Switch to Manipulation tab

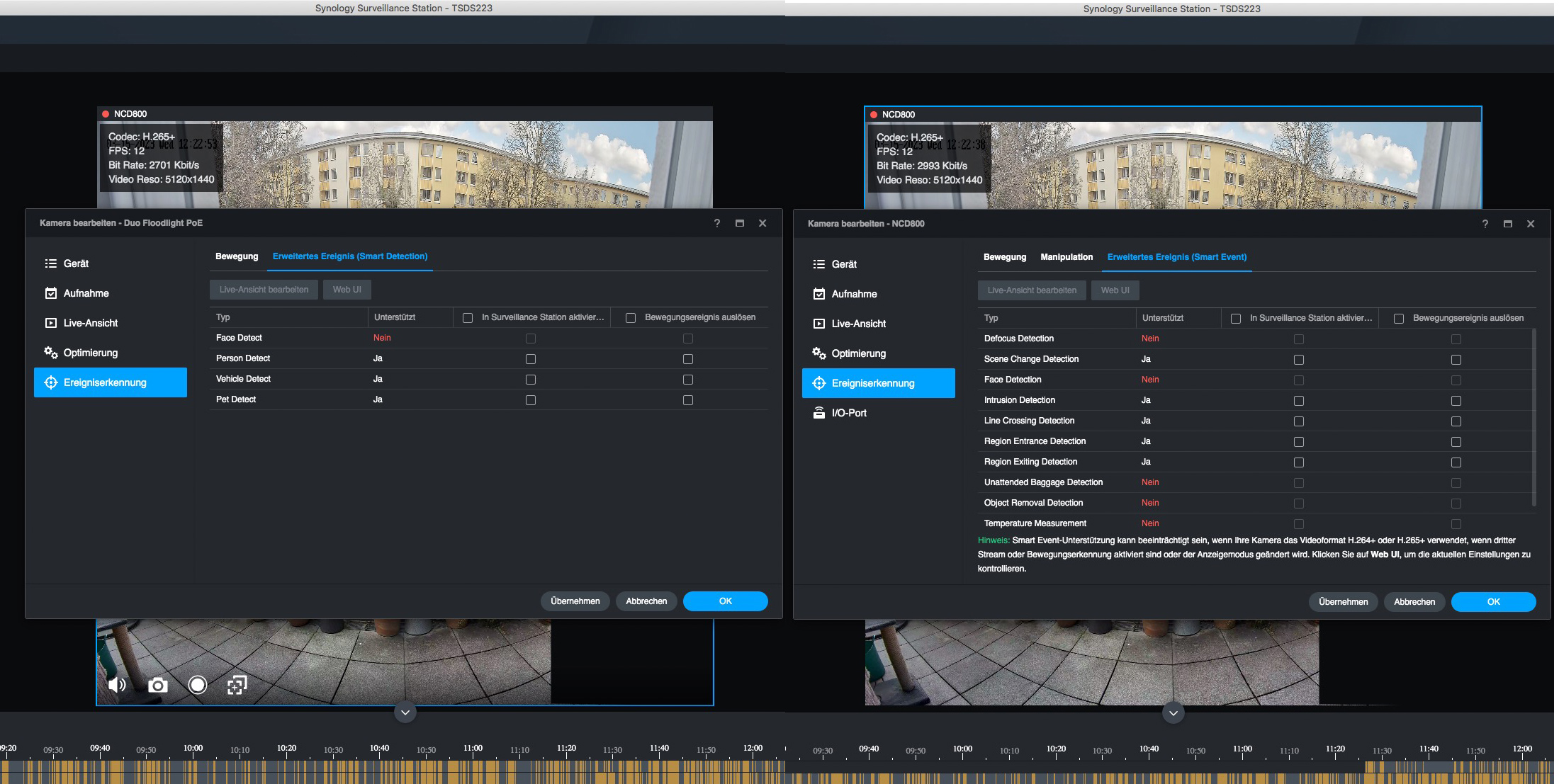[x=1066, y=257]
